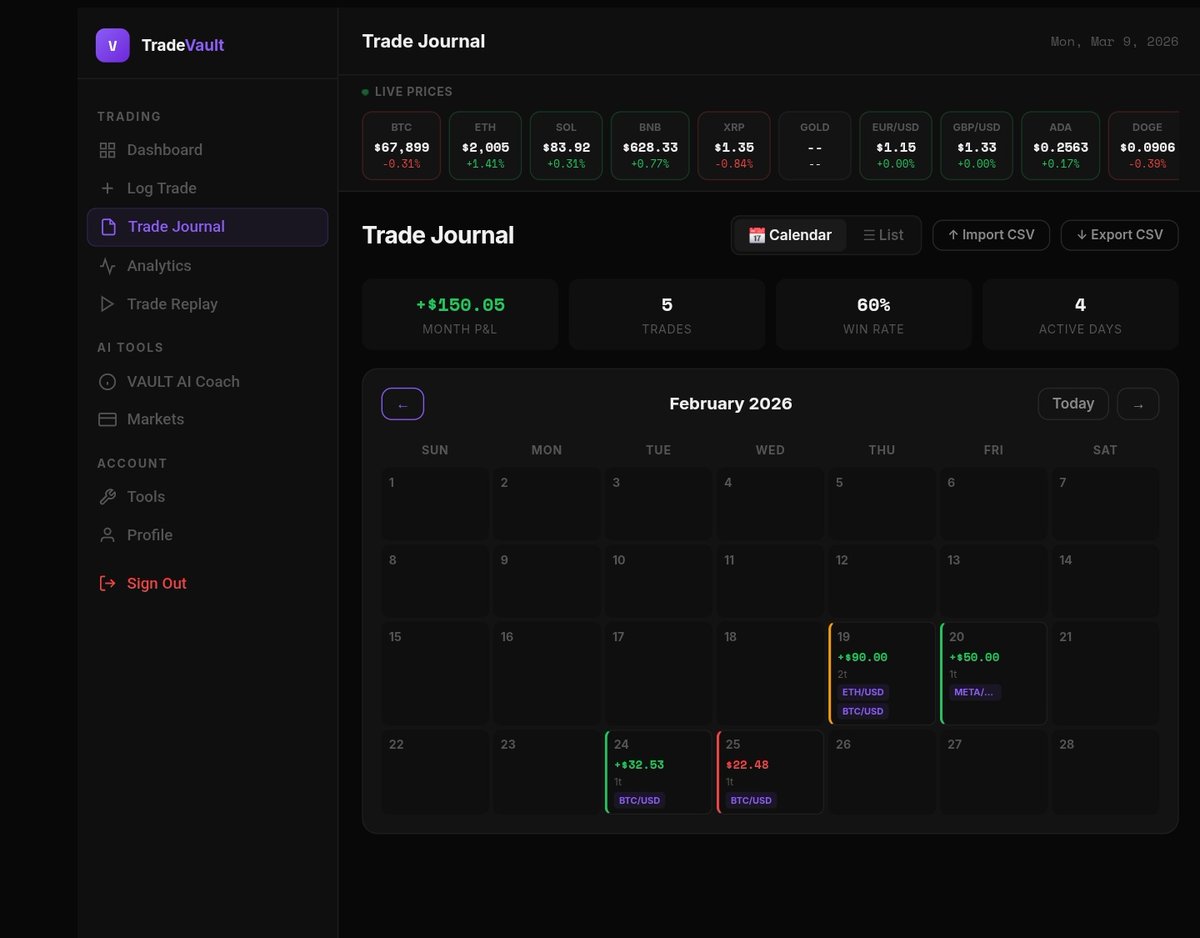Select the GBP/USD live price card

tap(977, 145)
